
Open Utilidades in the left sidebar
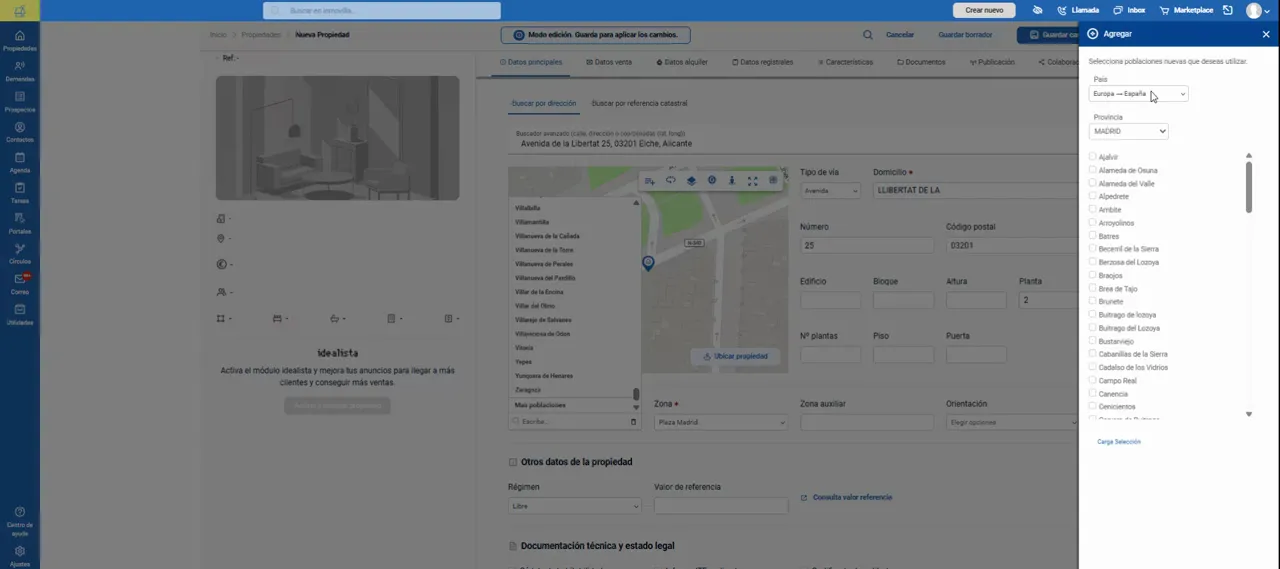[19, 314]
